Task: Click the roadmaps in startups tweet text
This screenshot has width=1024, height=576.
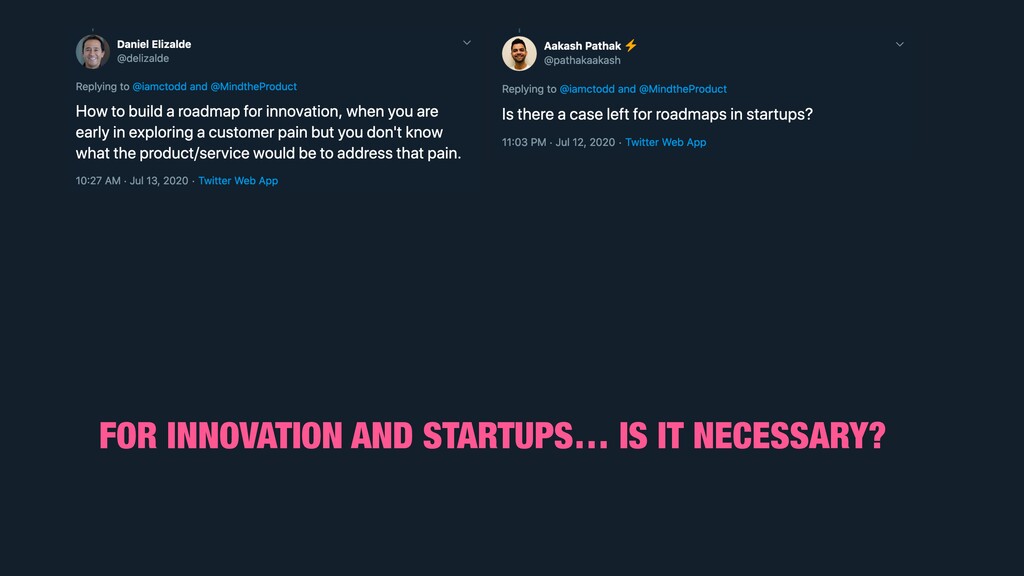Action: pos(658,114)
